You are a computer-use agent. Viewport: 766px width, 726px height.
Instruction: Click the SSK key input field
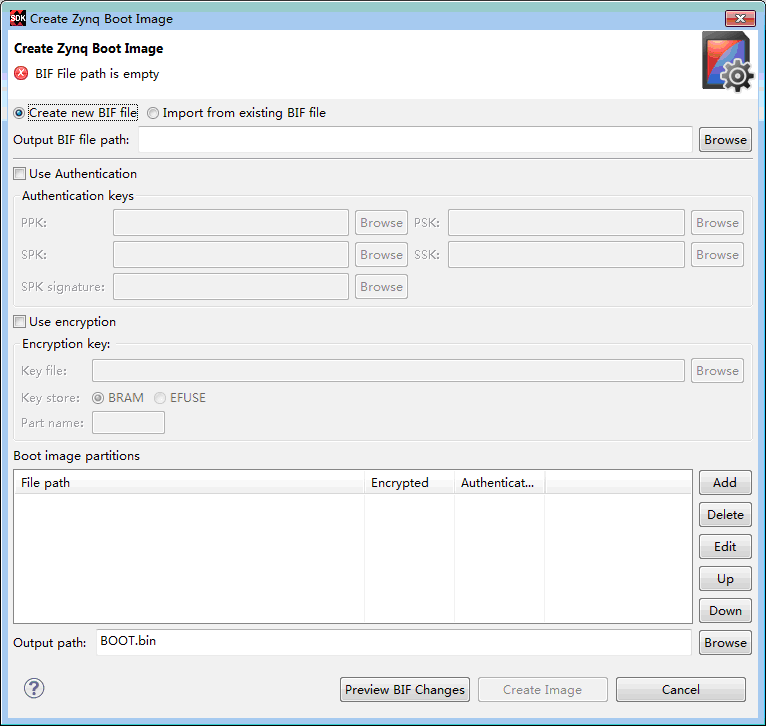566,255
